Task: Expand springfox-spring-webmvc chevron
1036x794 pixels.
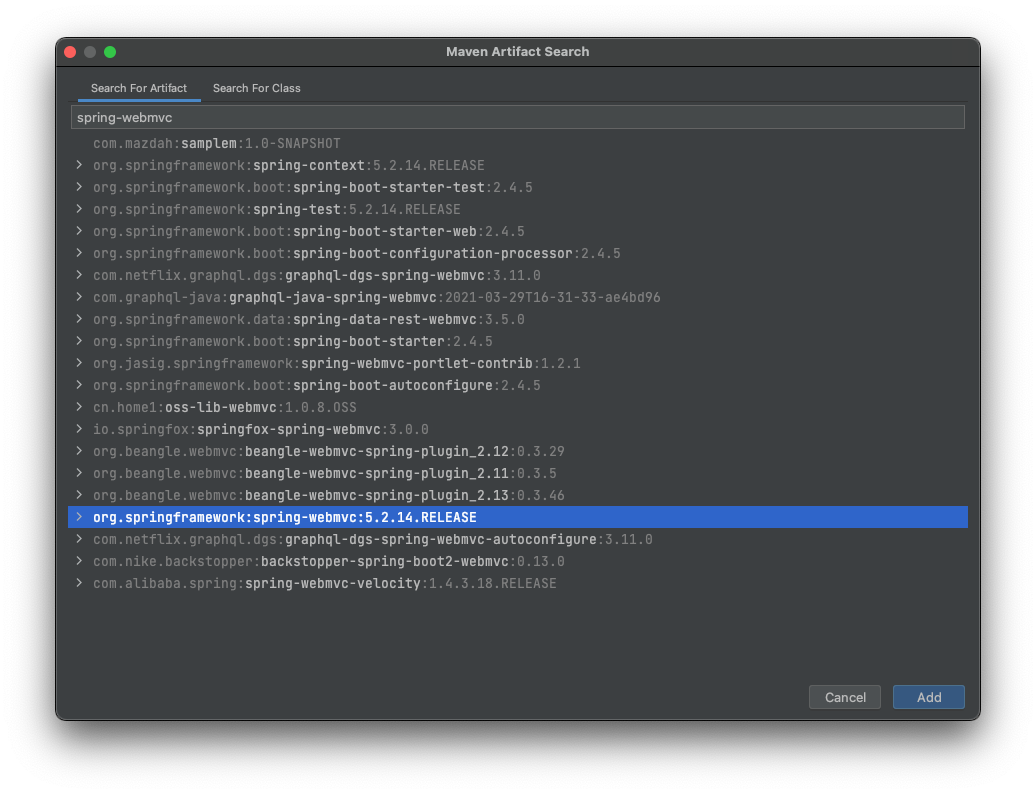Action: (x=79, y=429)
